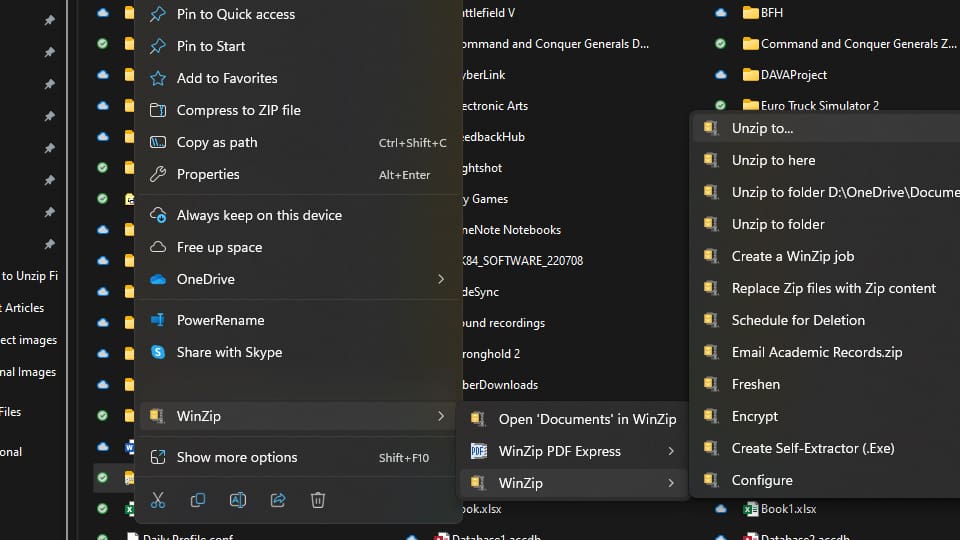Click the Book1.xlsx Excel file icon
The height and width of the screenshot is (540, 960).
[750, 509]
